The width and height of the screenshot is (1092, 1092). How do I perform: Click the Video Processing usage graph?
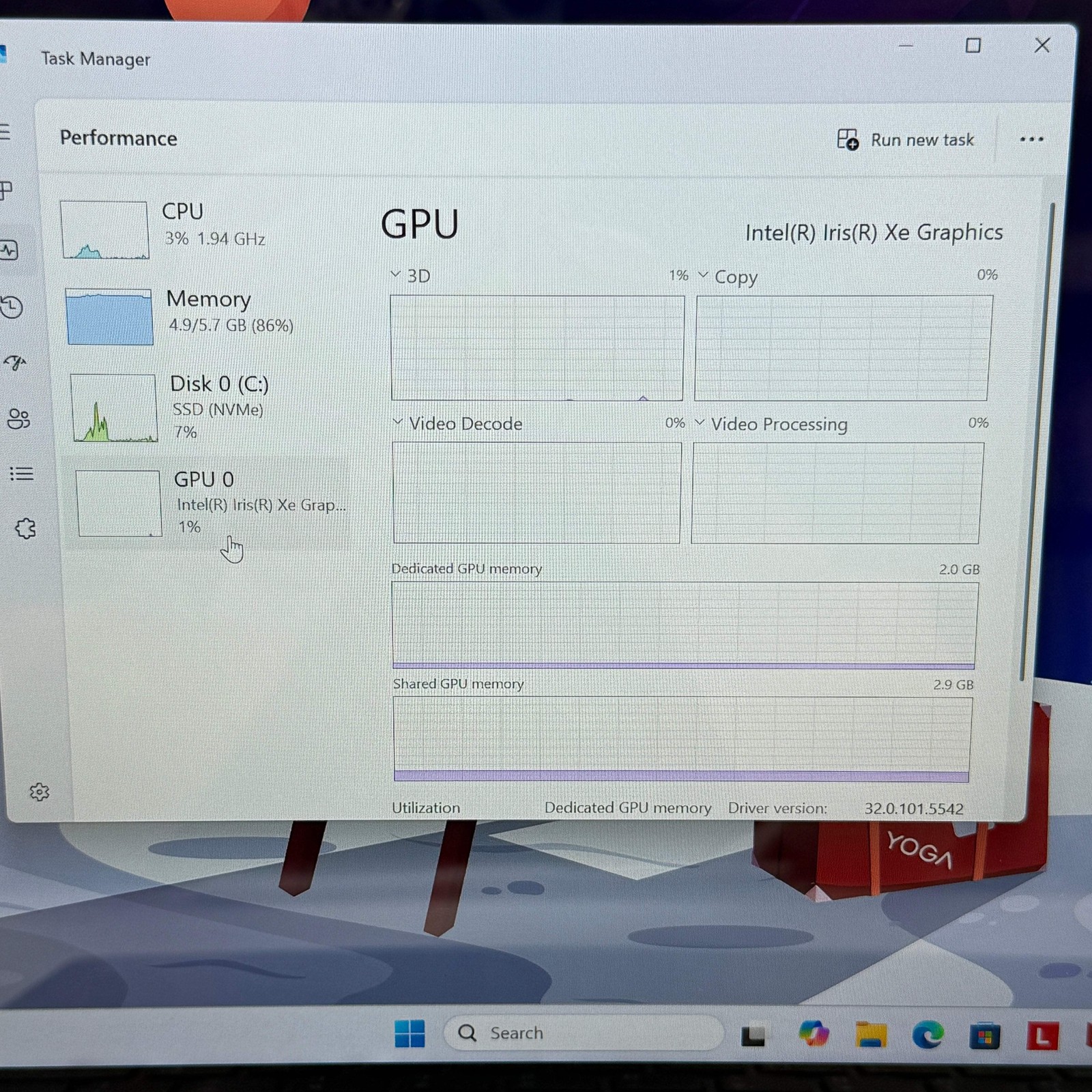837,493
